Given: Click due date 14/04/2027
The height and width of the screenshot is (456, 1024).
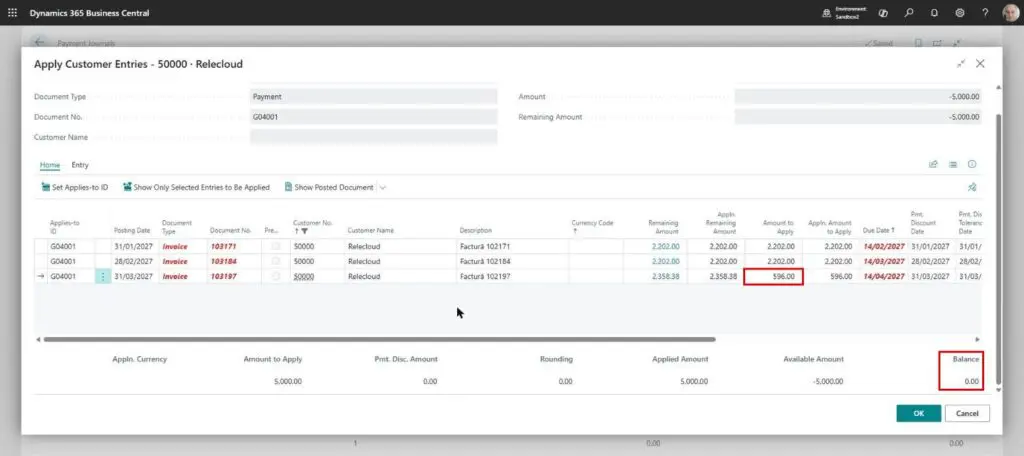Looking at the screenshot, I should [x=884, y=276].
